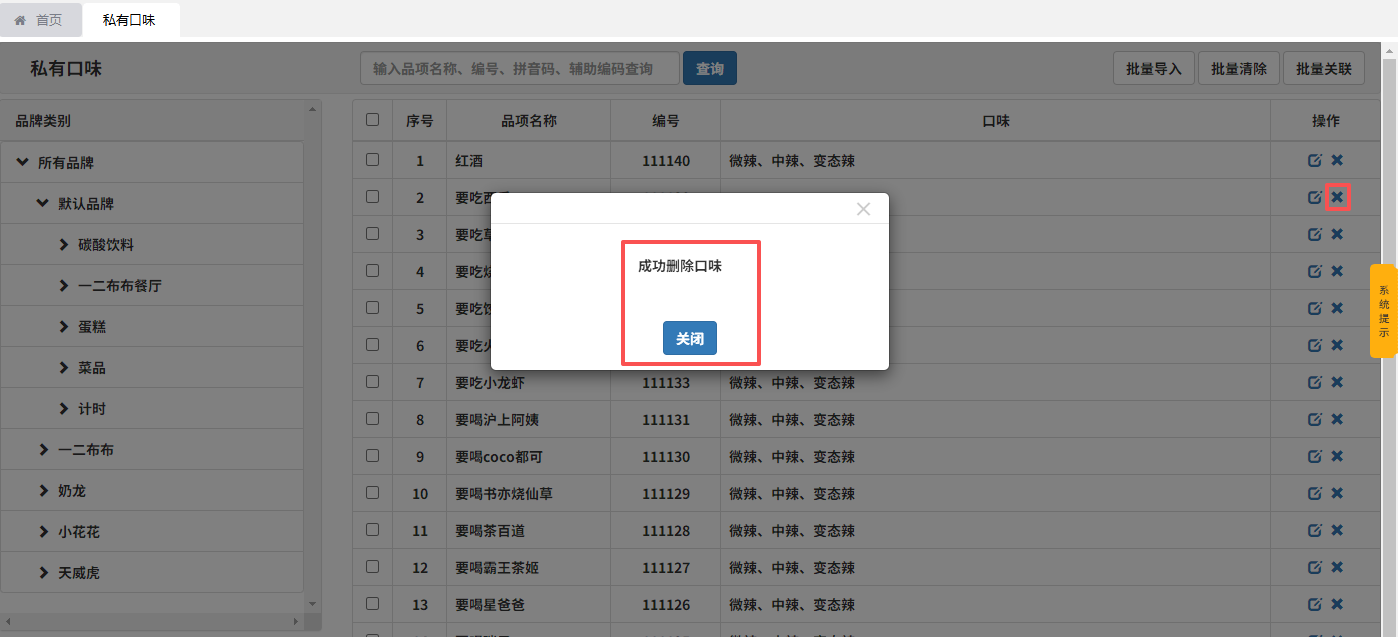Edit flavors for 要喝书亦烧仙草
Viewport: 1398px width, 637px height.
click(1315, 493)
